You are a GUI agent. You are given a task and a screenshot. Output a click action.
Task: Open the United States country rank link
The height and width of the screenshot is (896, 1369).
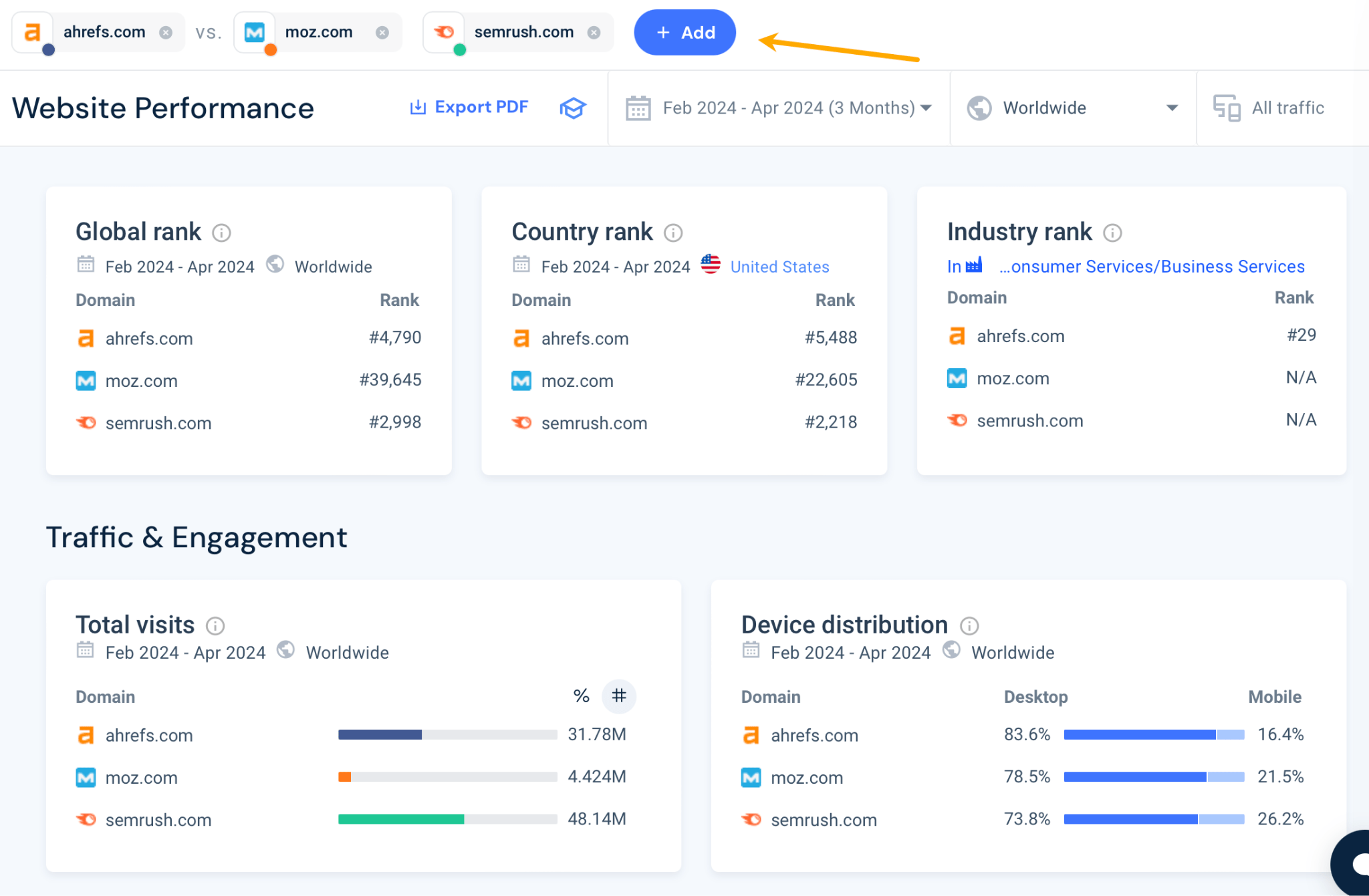779,266
